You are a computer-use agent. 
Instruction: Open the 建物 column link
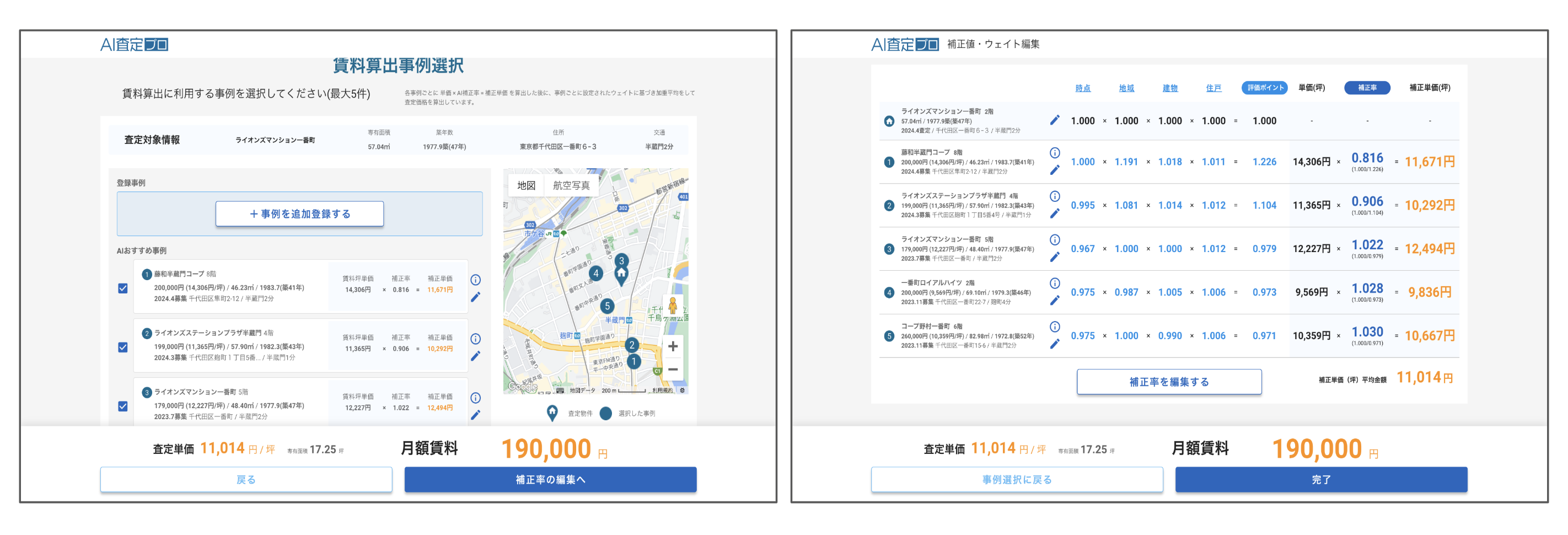[1170, 88]
